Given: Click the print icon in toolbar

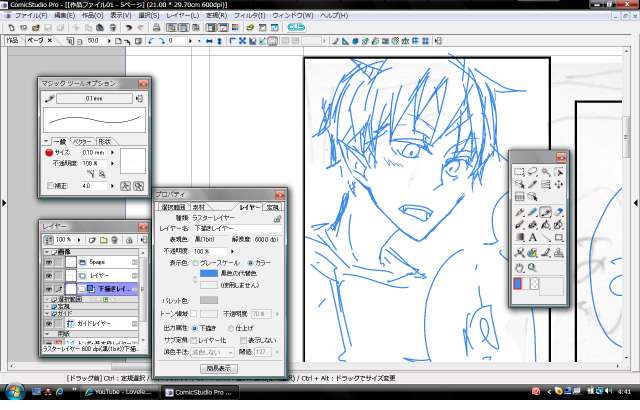Looking at the screenshot, I should coord(156,28).
